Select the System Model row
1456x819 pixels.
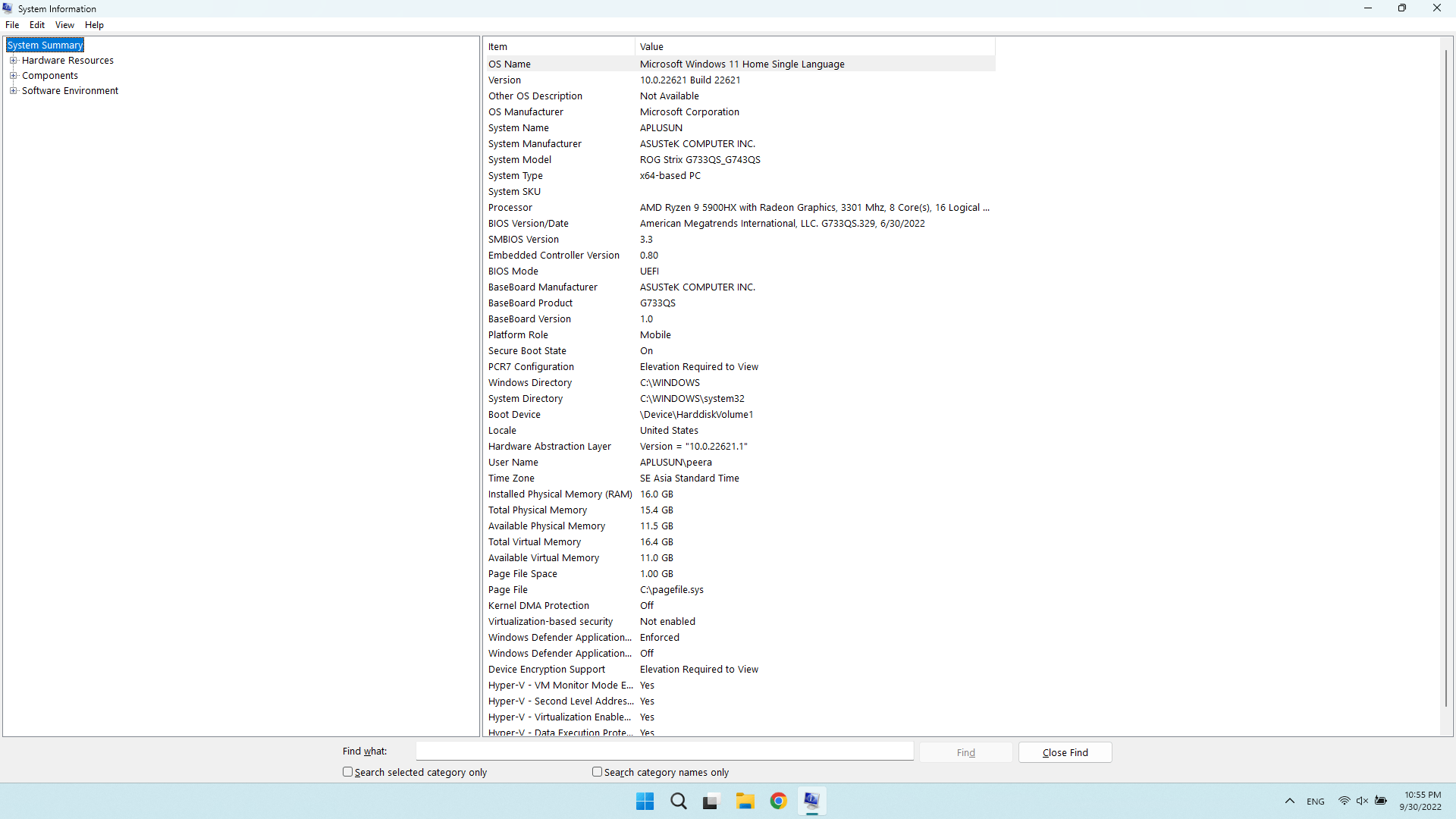pos(740,160)
